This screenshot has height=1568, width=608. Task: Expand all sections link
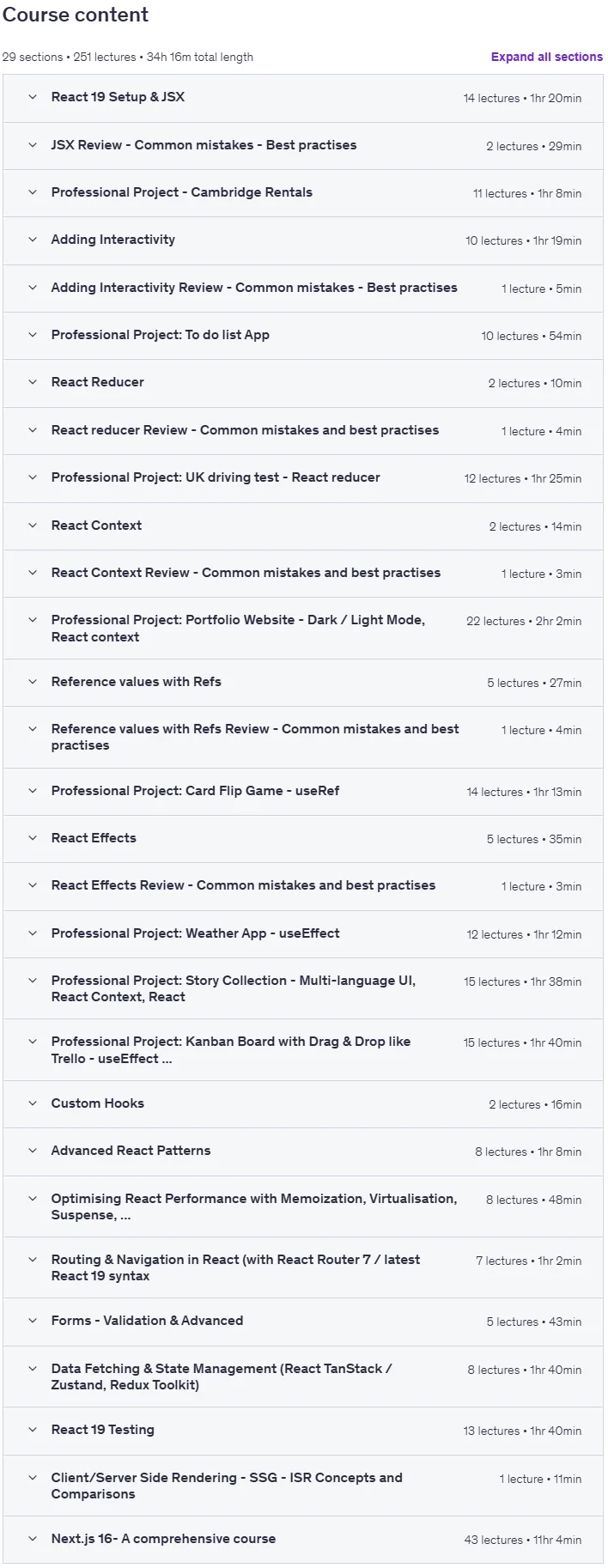(x=546, y=57)
